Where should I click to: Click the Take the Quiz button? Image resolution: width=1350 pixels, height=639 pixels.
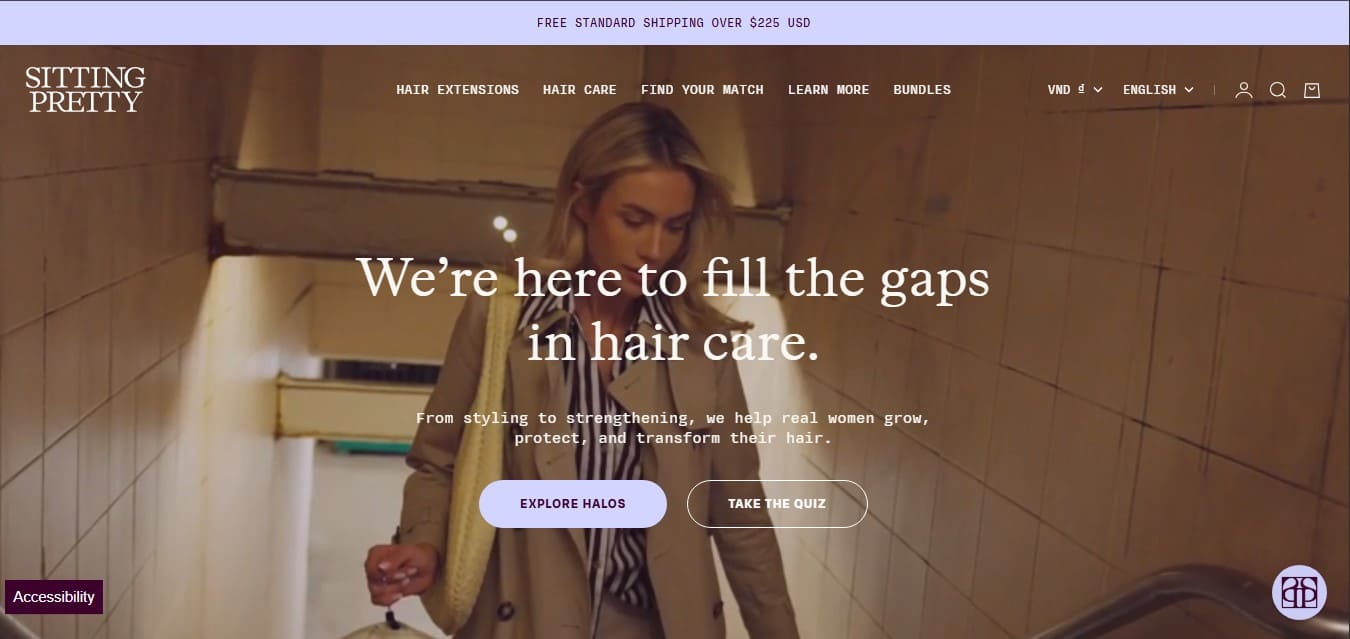coord(777,504)
